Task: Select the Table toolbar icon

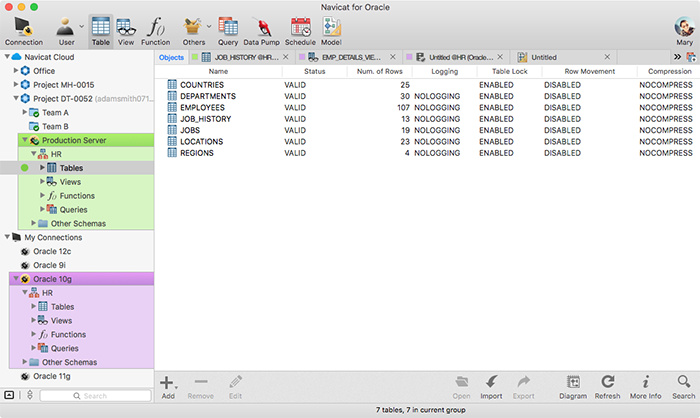Action: coord(100,31)
